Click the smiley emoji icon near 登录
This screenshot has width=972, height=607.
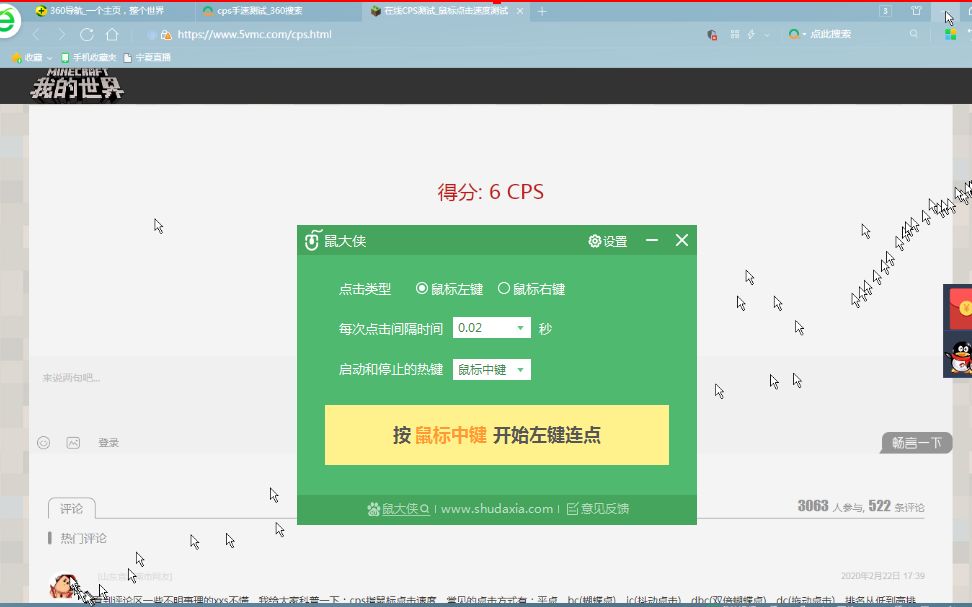[43, 442]
